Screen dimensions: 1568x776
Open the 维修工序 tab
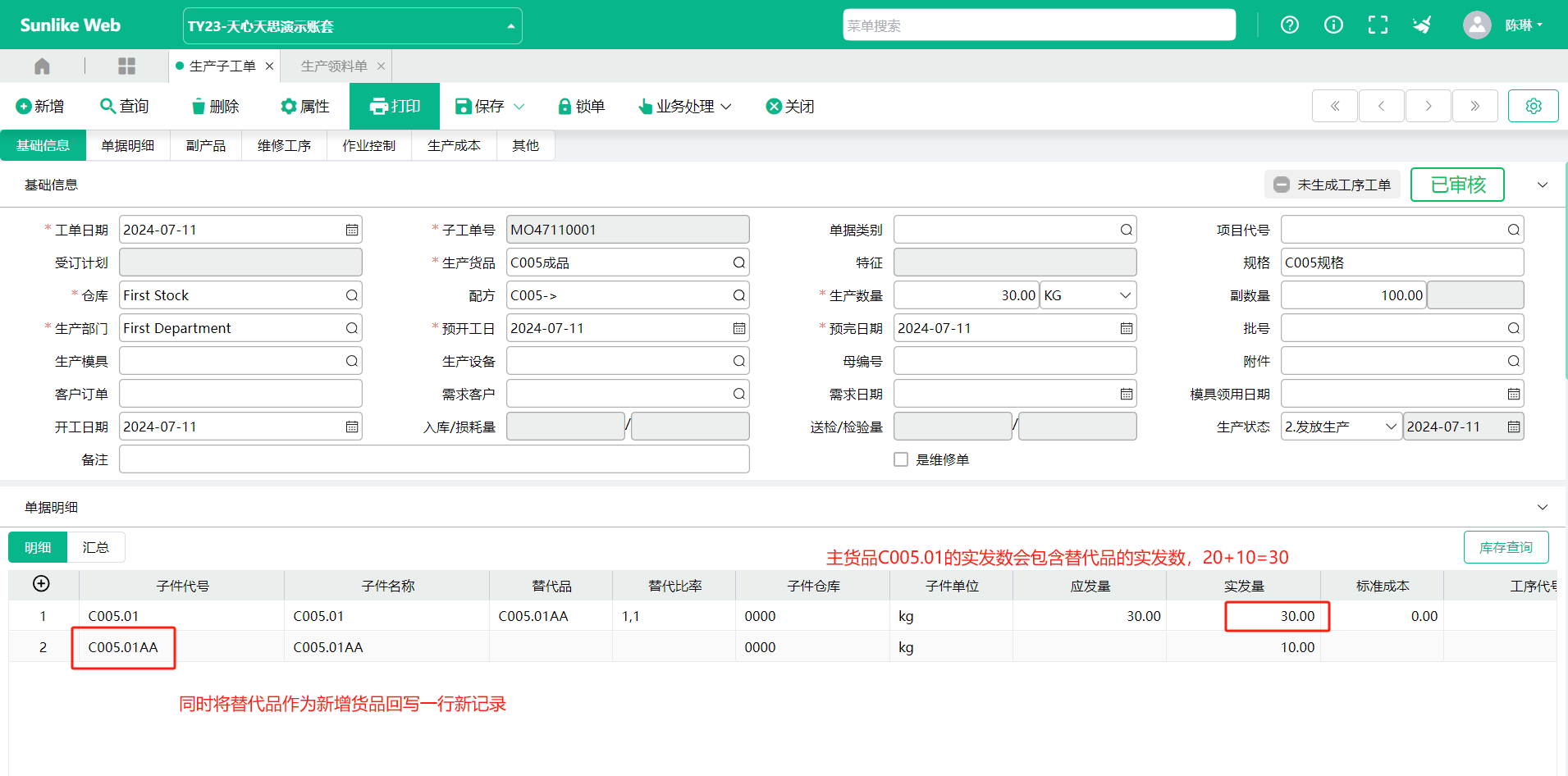[284, 145]
